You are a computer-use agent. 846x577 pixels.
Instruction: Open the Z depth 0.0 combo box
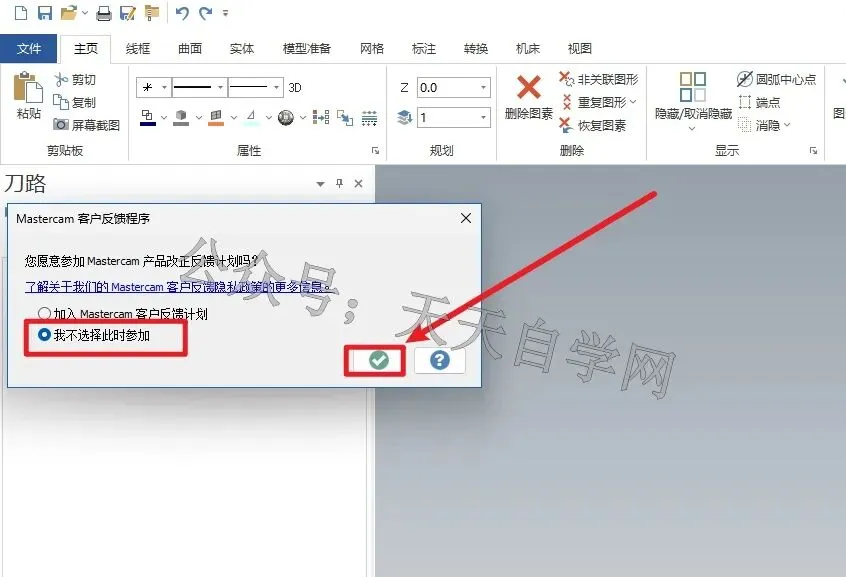[x=453, y=87]
